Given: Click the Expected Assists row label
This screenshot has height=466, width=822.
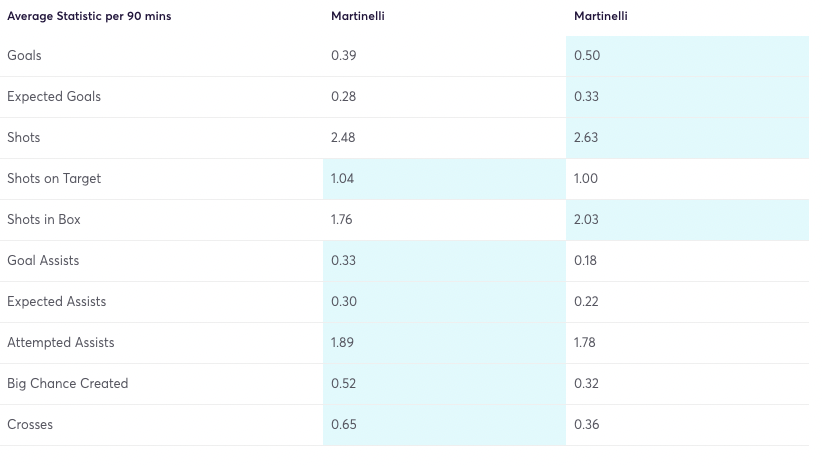Looking at the screenshot, I should click(x=56, y=302).
